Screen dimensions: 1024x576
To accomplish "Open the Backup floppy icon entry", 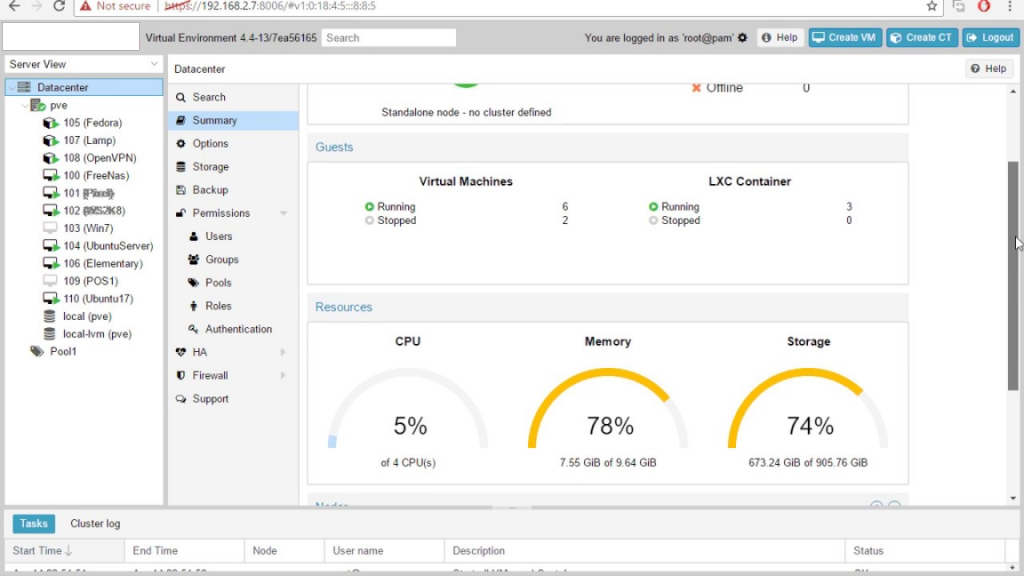I will click(x=181, y=190).
